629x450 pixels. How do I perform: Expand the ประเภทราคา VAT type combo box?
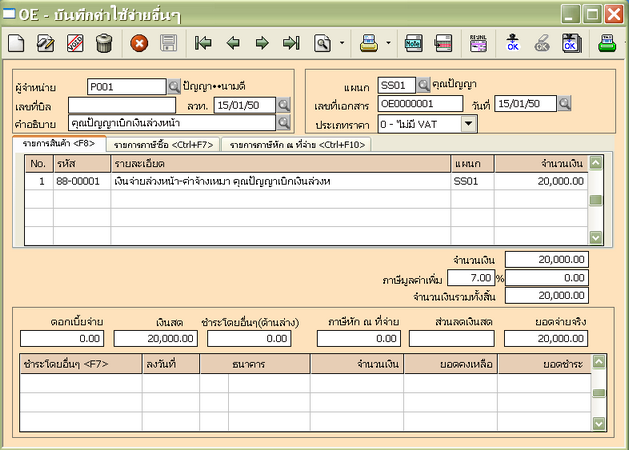469,125
